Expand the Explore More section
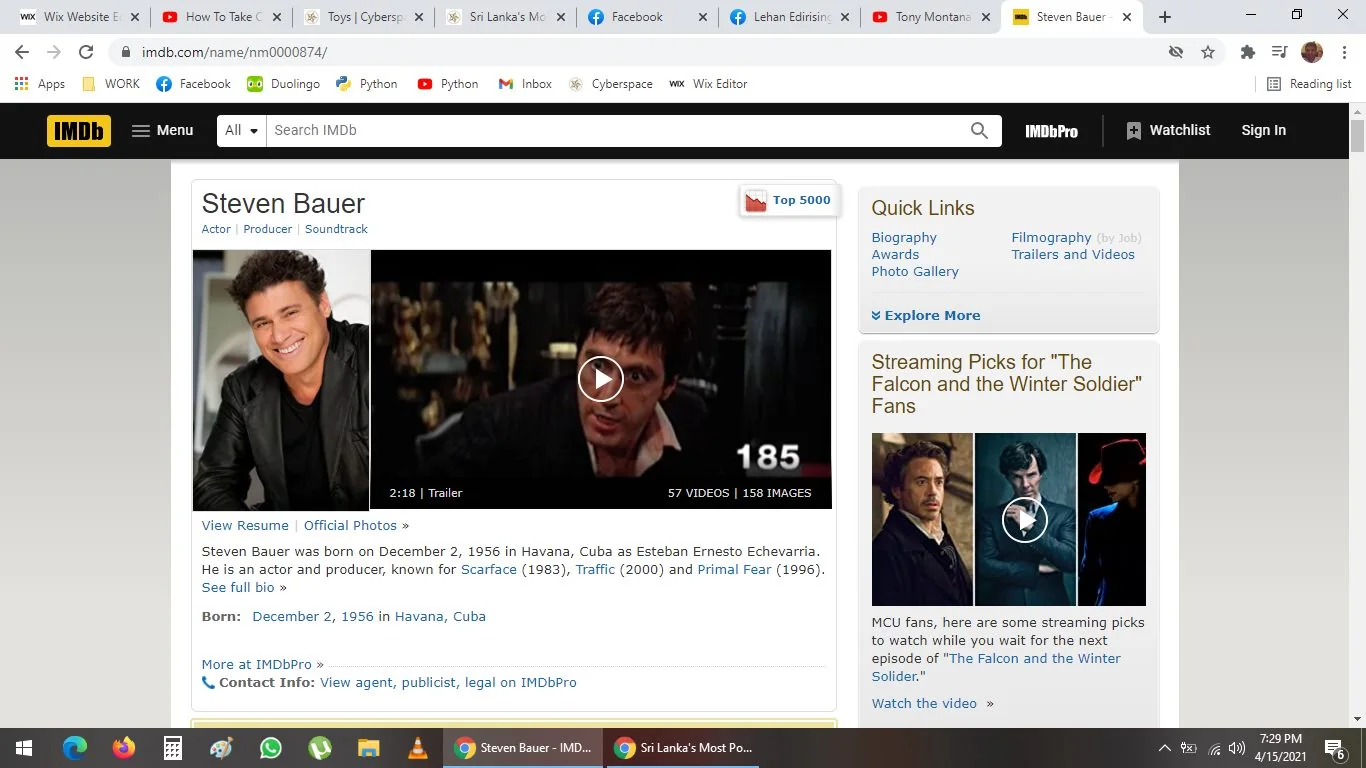The height and width of the screenshot is (768, 1366). click(926, 315)
